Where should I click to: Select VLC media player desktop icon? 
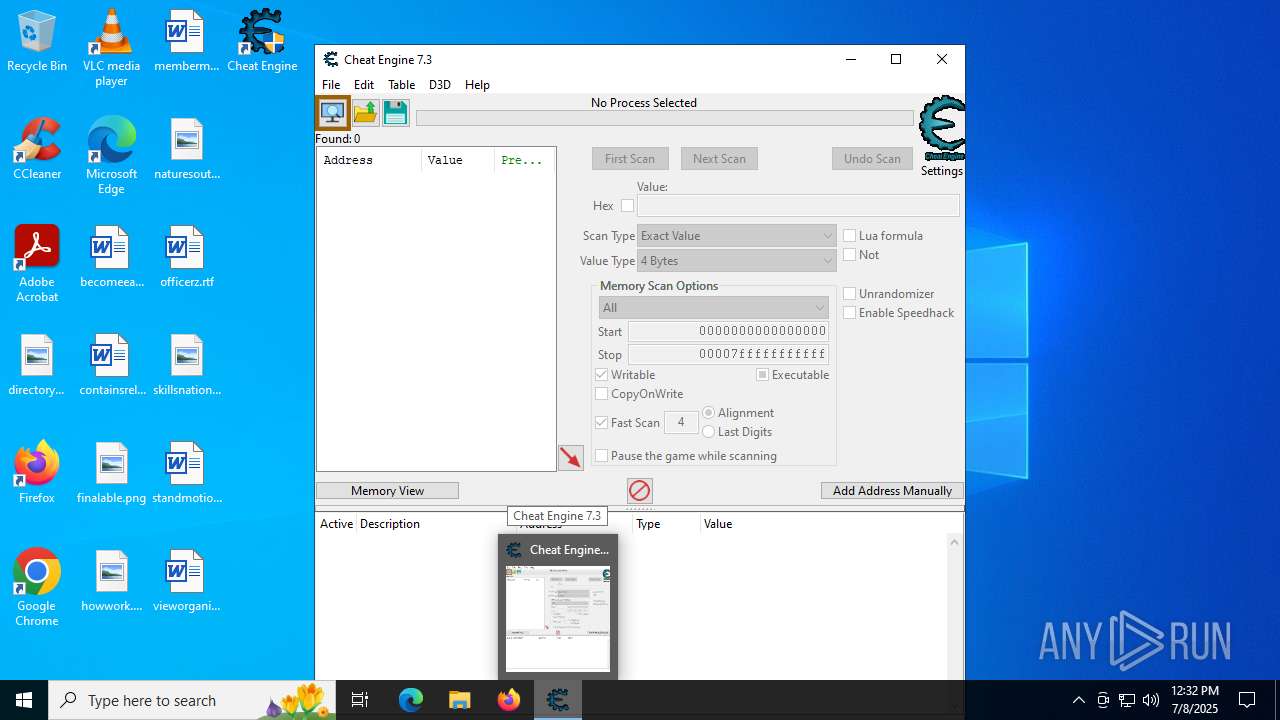[x=111, y=49]
